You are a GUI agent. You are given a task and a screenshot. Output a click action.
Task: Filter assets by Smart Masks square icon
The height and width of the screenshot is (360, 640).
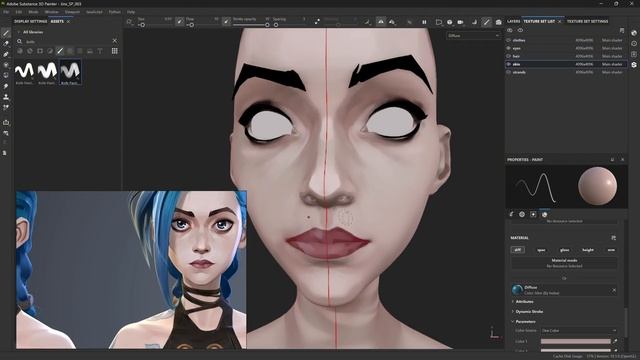[x=40, y=51]
